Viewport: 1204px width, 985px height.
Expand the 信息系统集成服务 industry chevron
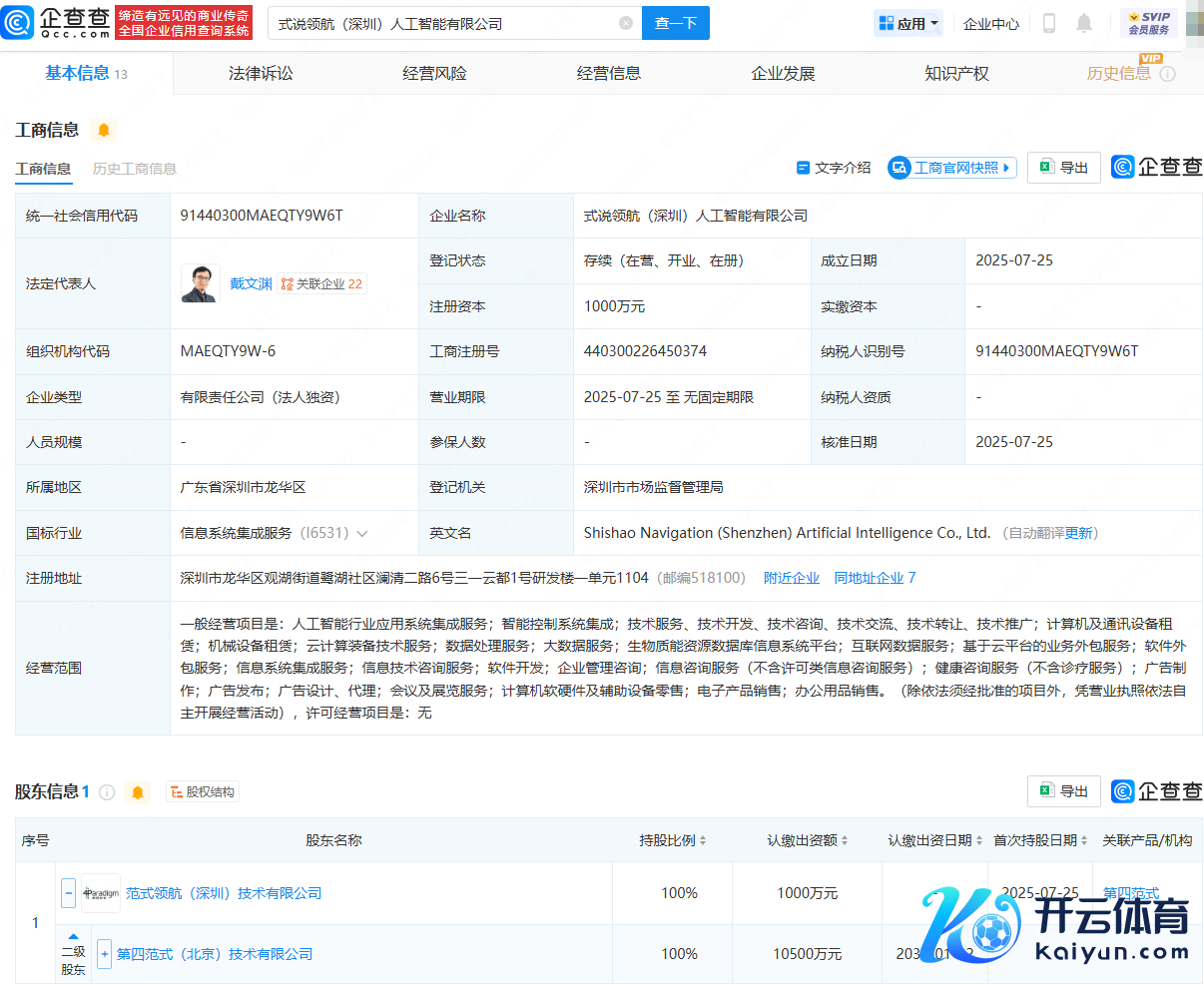point(362,534)
